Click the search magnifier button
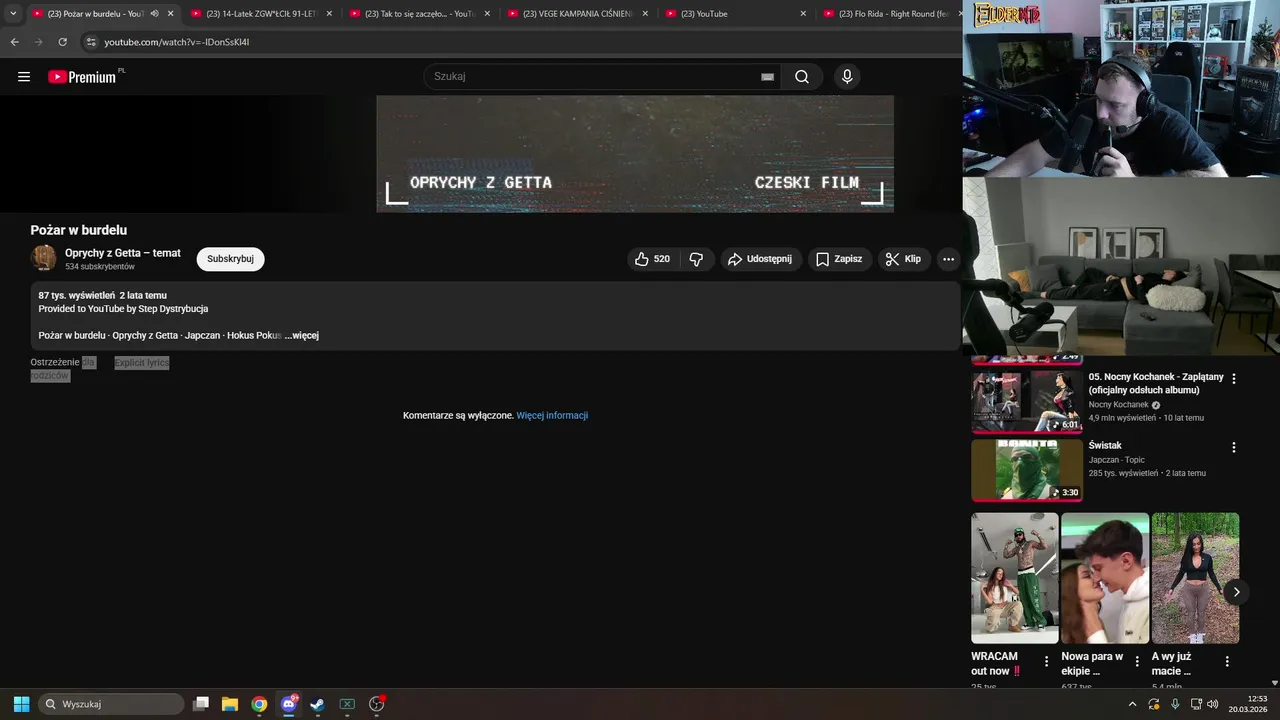Image resolution: width=1280 pixels, height=720 pixels. (802, 77)
